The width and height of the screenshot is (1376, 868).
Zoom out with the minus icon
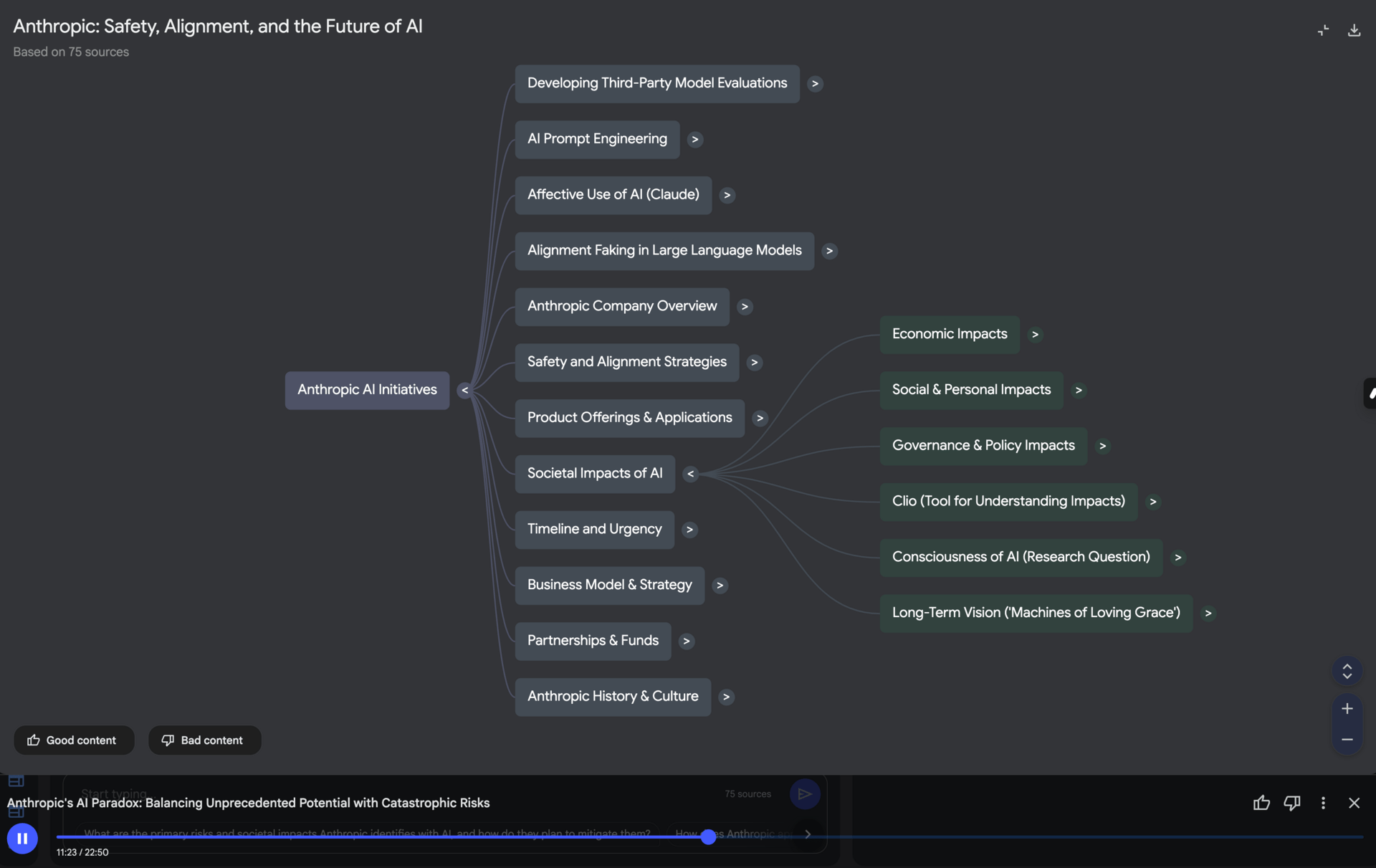click(1347, 740)
